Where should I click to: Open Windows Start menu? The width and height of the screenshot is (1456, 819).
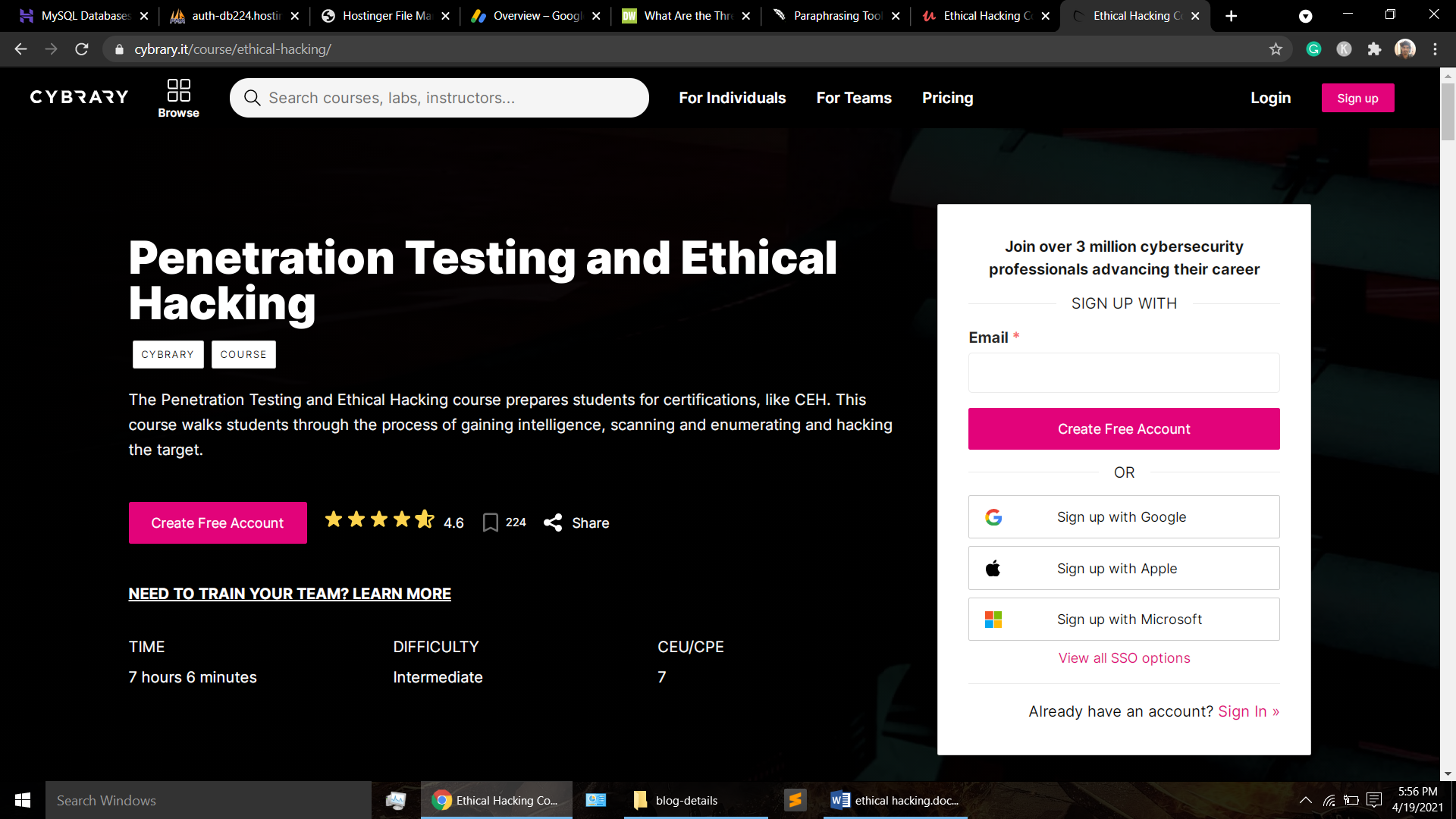(x=23, y=800)
